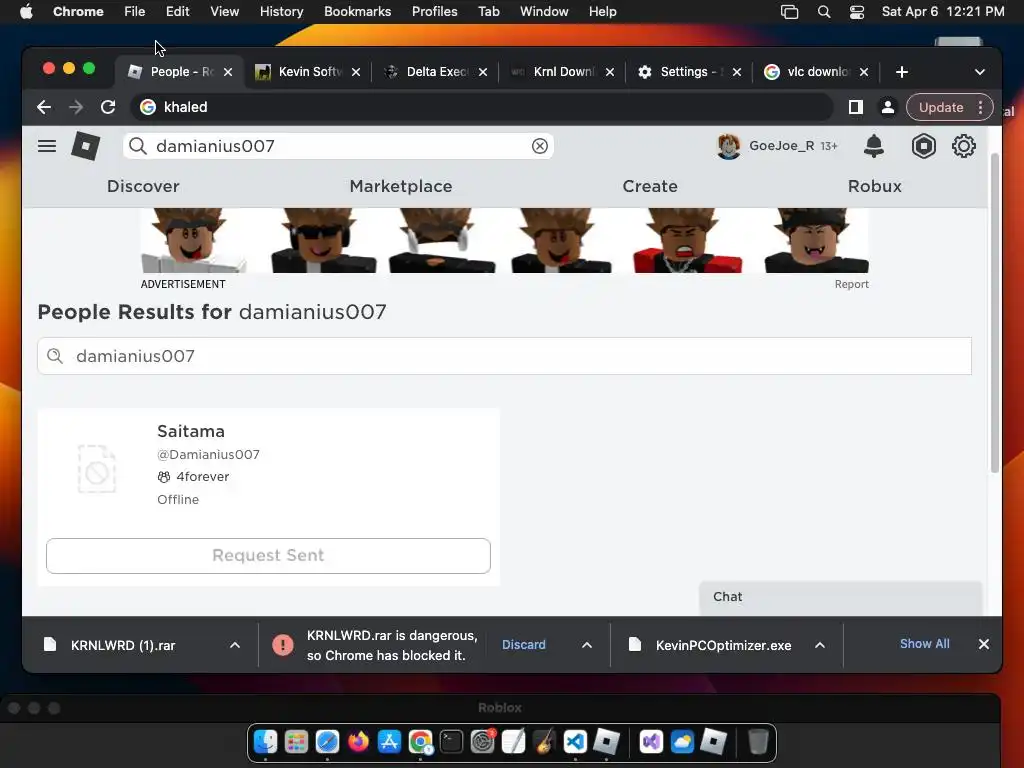Open the Chat panel
This screenshot has width=1024, height=768.
(x=840, y=597)
